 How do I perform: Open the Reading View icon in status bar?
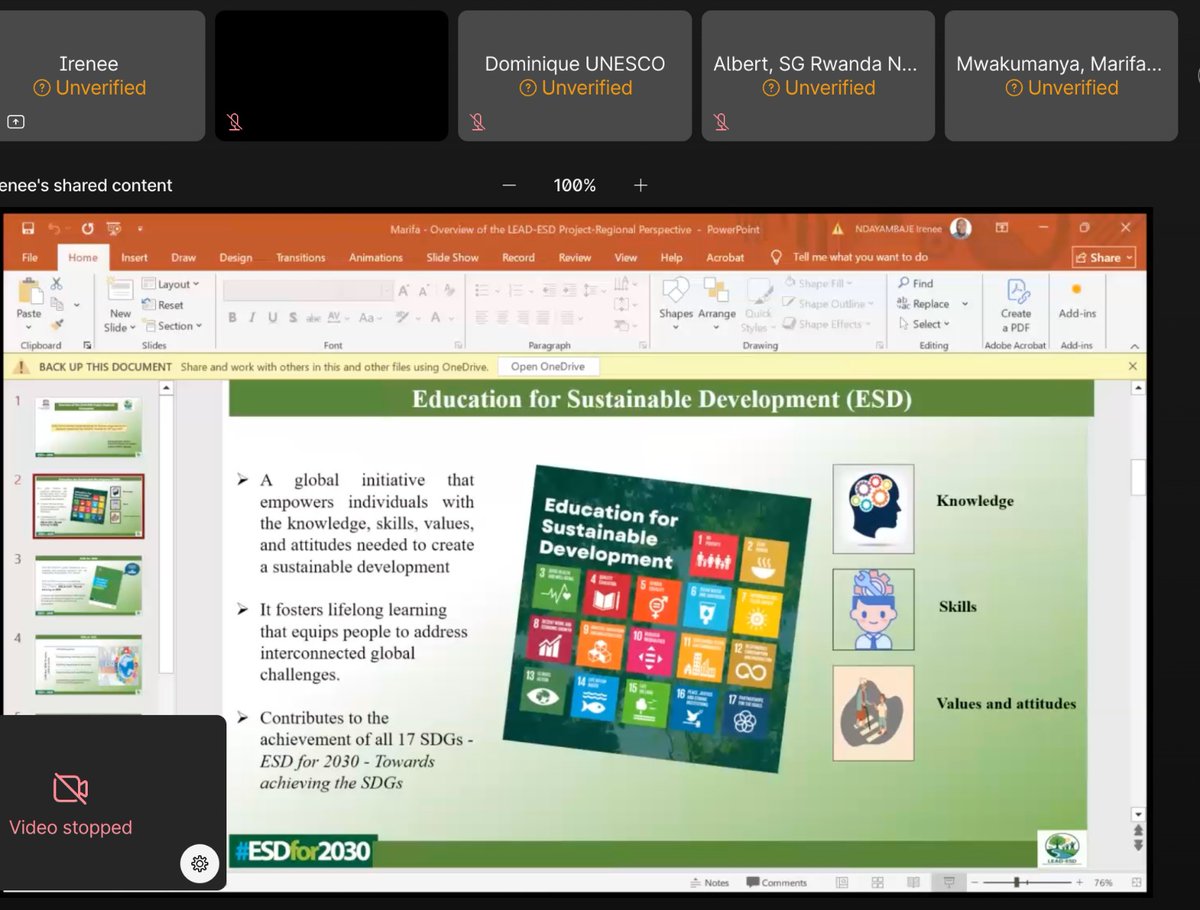pos(913,881)
